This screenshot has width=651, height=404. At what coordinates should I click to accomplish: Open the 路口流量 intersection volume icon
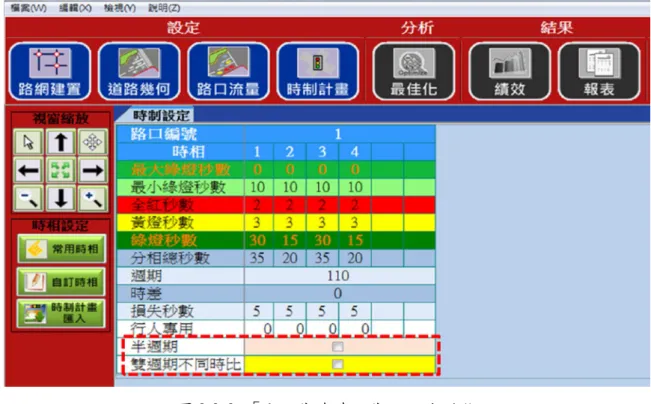228,71
